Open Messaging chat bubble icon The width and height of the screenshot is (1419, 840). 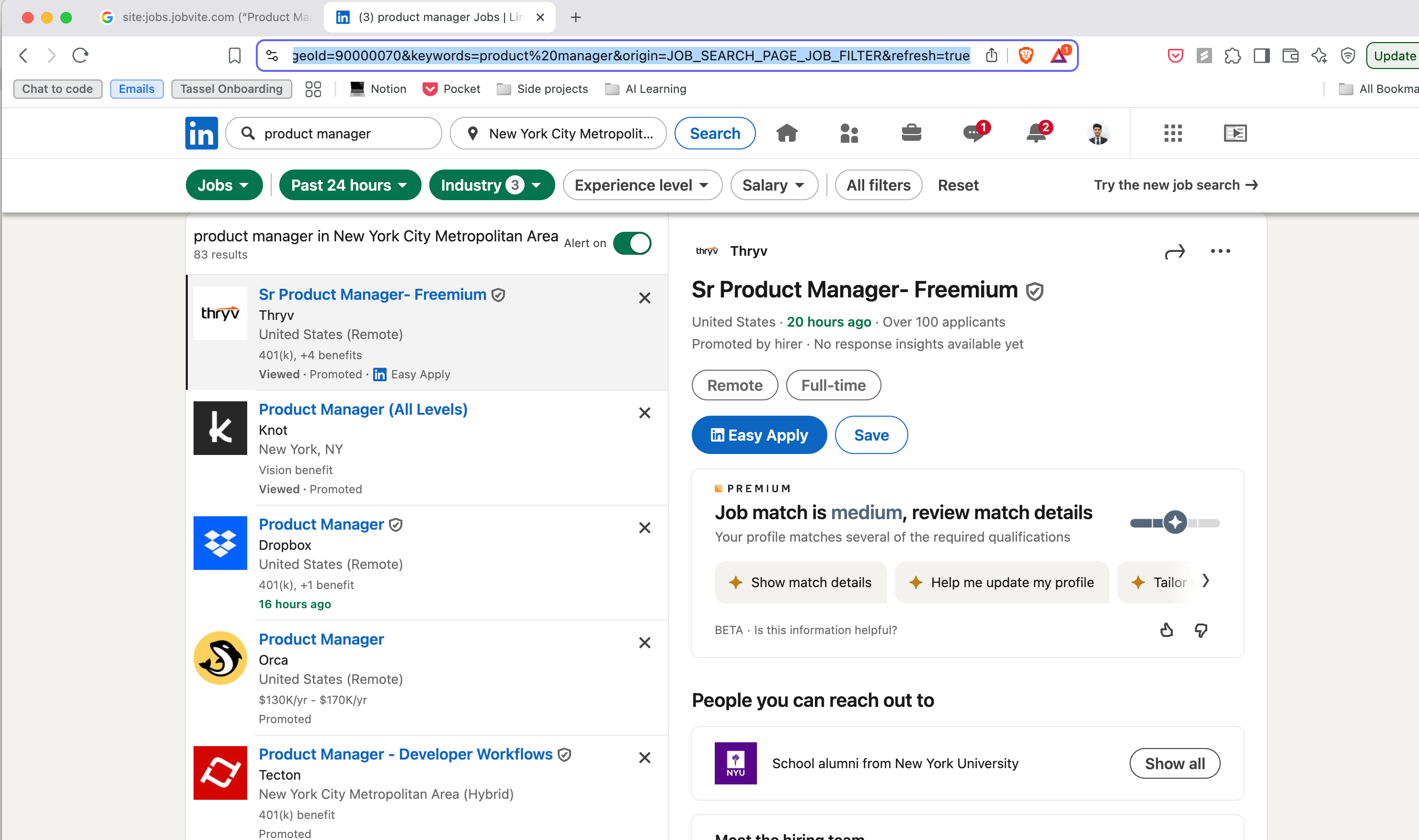point(973,133)
